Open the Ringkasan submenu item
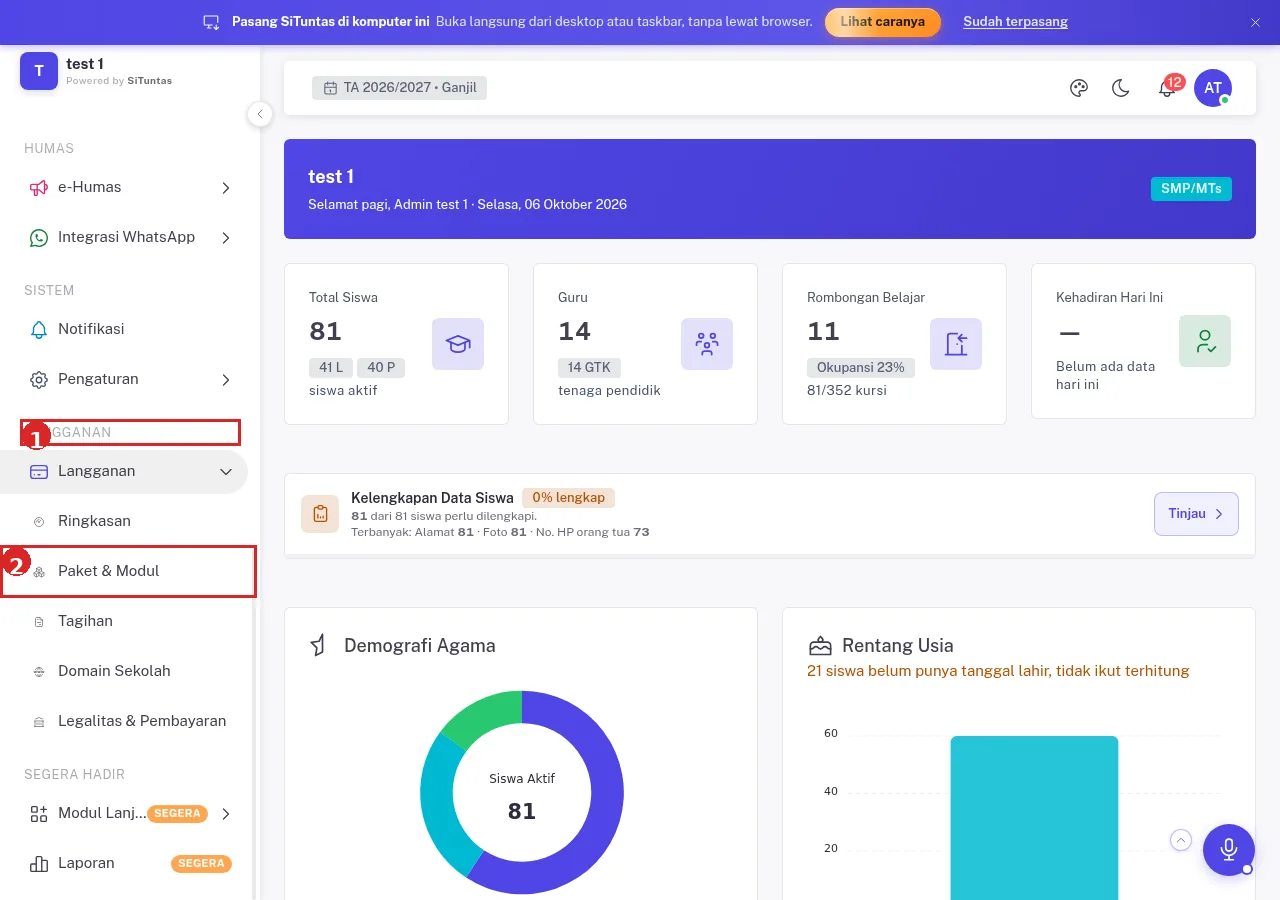1280x900 pixels. 124,521
